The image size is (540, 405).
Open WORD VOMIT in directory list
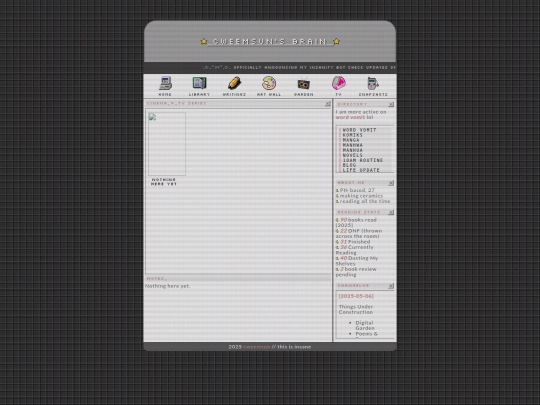point(359,130)
